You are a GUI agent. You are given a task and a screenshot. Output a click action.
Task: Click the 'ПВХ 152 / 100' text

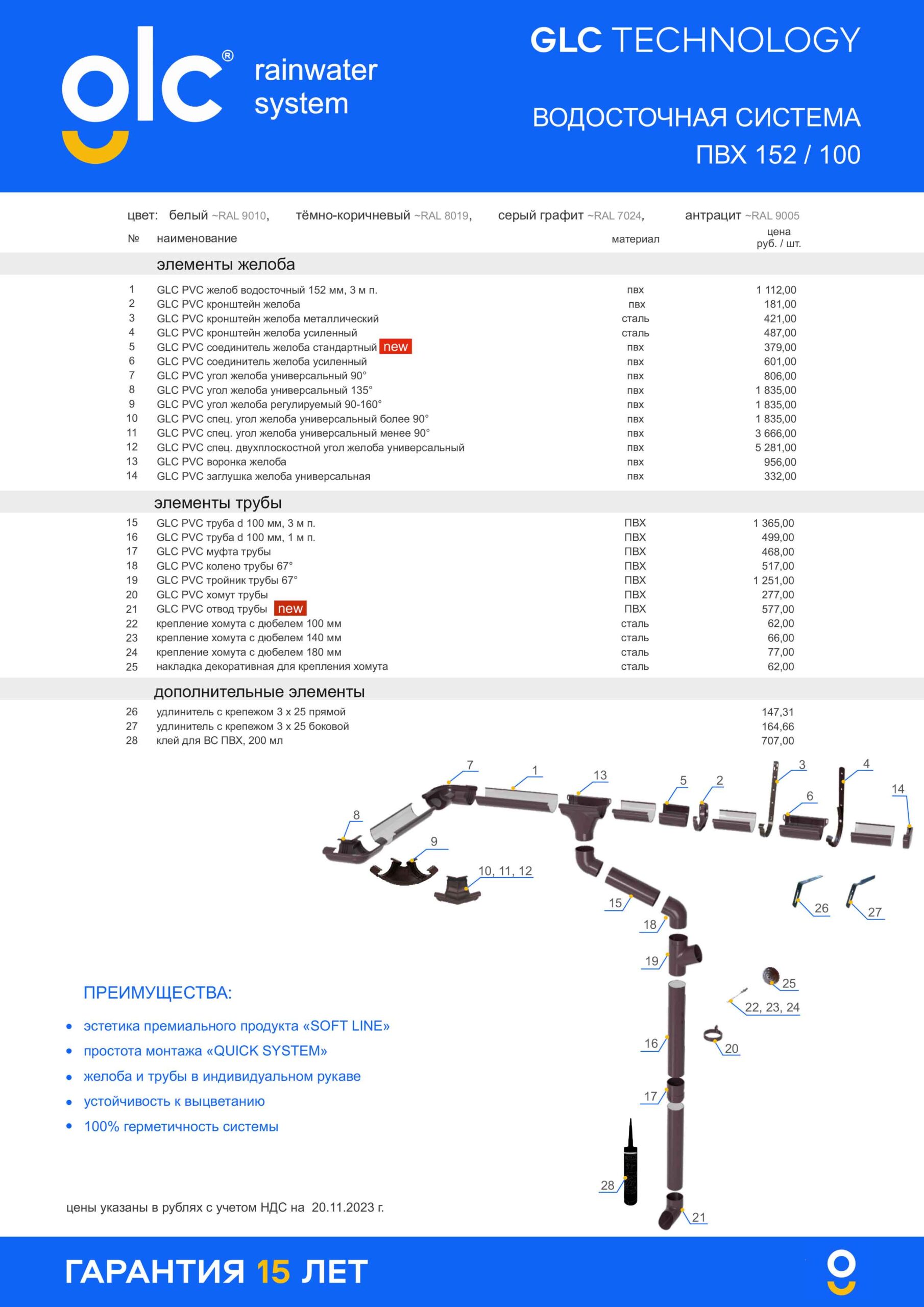coord(779,155)
